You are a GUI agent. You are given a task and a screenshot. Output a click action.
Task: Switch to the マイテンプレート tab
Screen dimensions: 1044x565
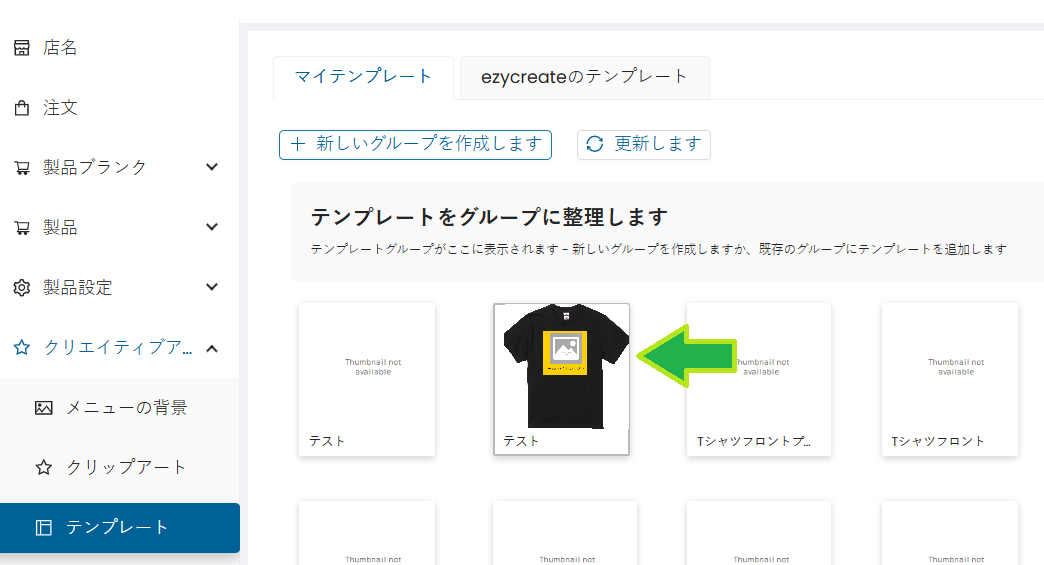pyautogui.click(x=363, y=77)
